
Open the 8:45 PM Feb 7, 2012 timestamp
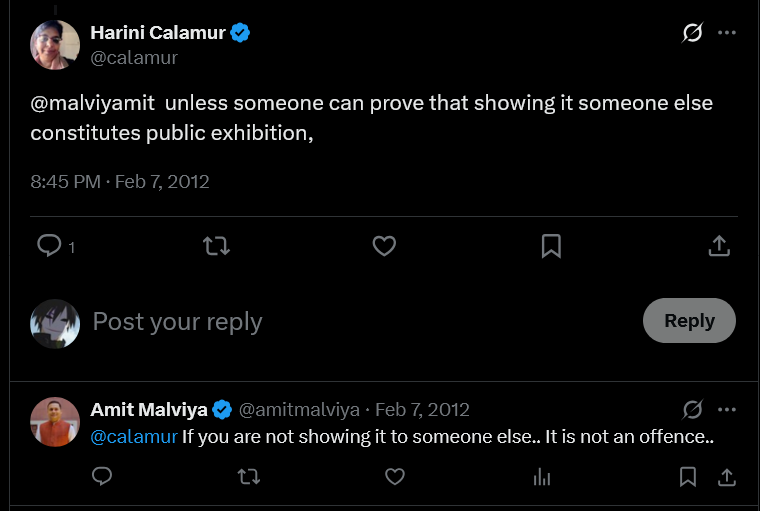pos(120,182)
